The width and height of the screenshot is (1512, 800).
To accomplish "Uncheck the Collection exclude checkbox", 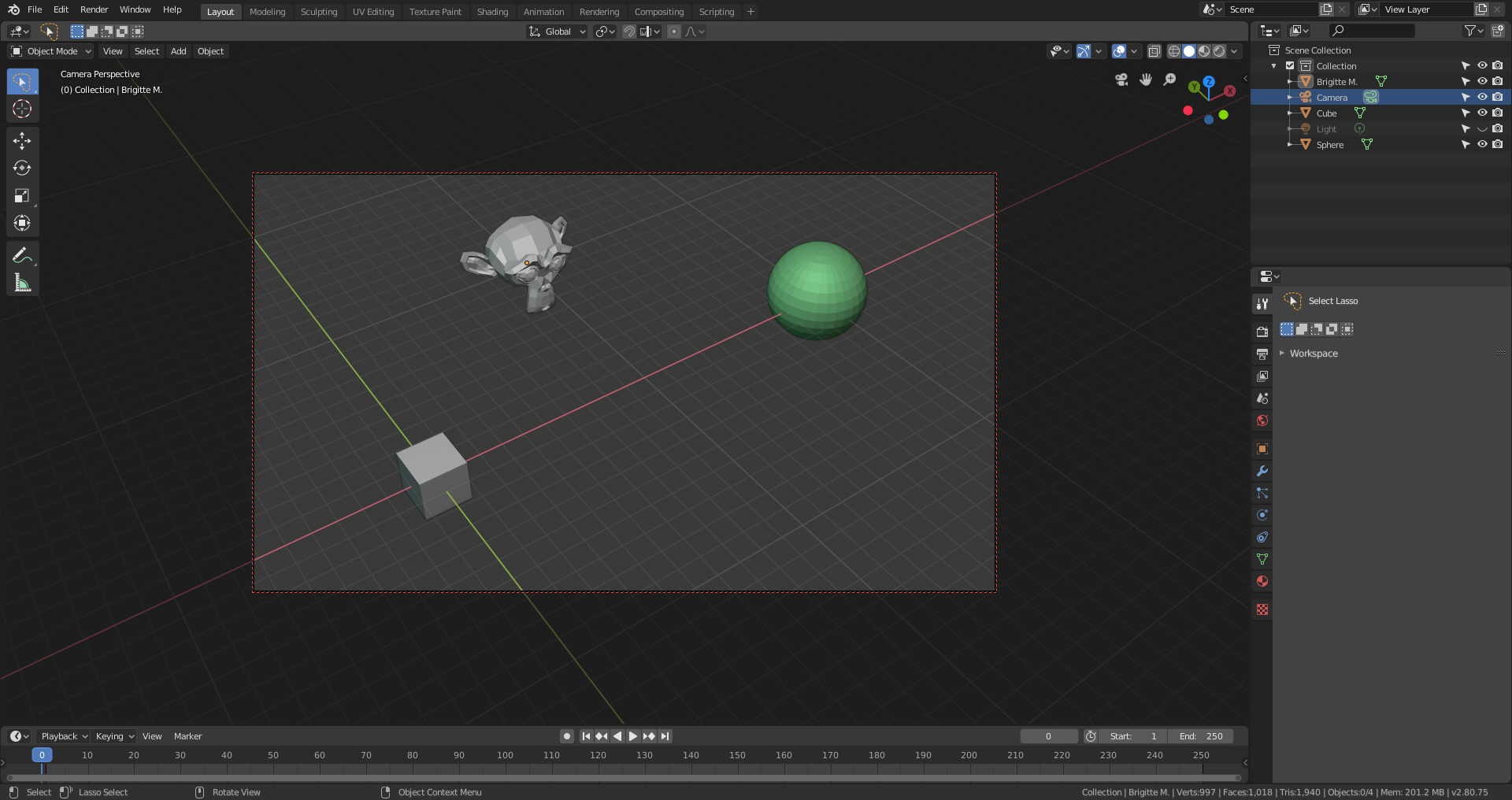I will pos(1290,66).
